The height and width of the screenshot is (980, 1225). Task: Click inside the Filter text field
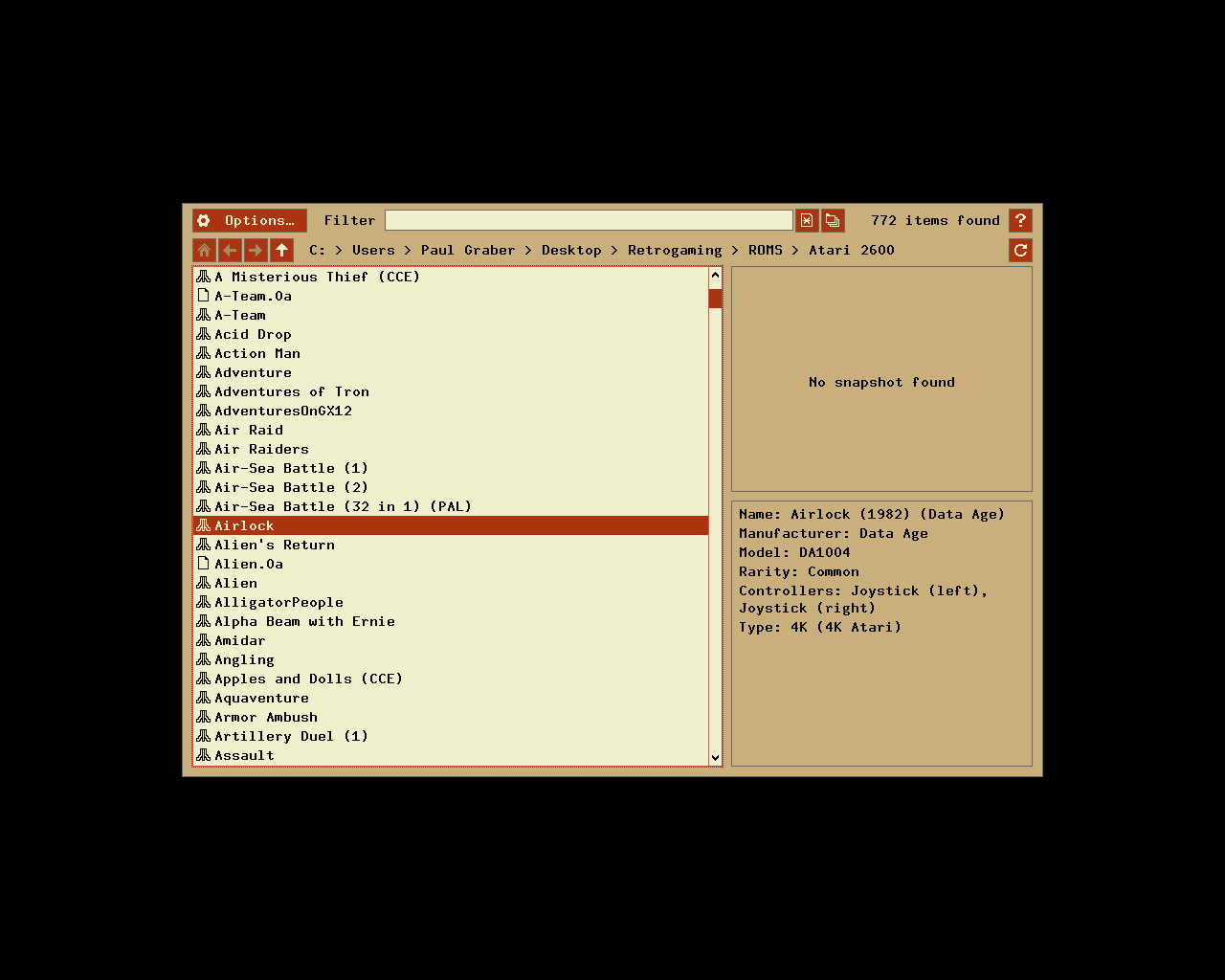[x=589, y=220]
